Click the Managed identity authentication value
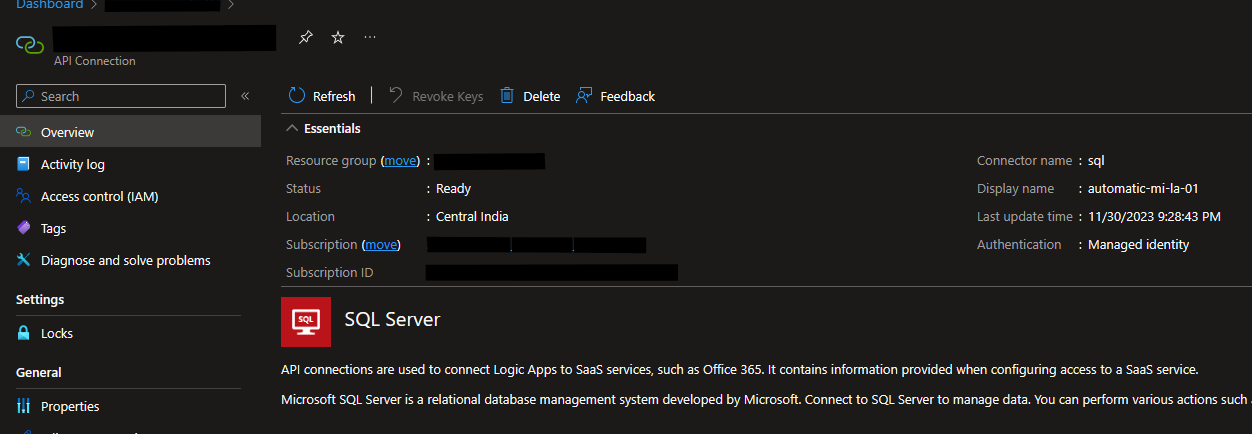This screenshot has height=434, width=1252. tap(1138, 245)
